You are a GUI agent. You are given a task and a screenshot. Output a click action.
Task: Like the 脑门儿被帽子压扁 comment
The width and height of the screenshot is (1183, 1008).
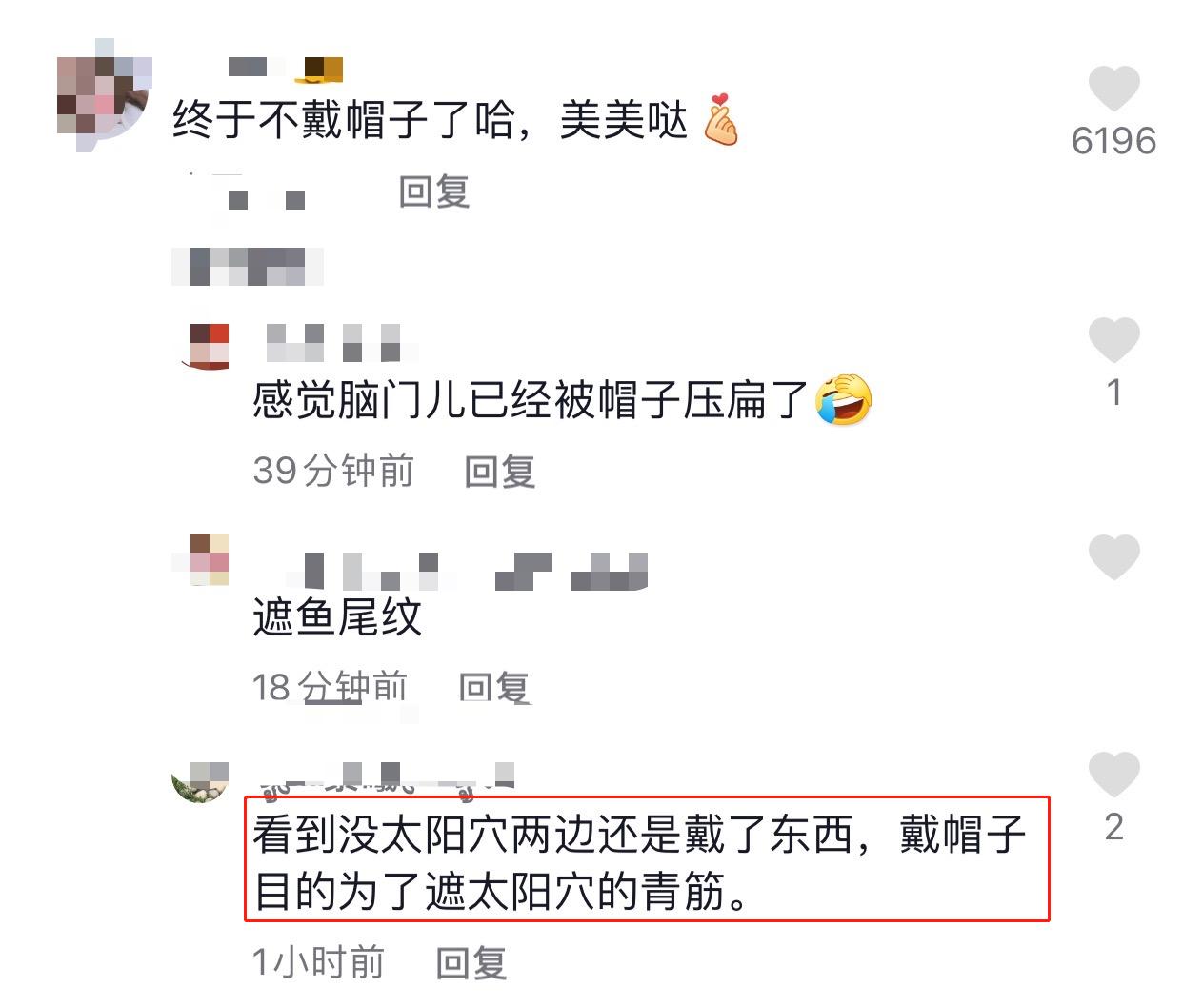click(x=1113, y=340)
